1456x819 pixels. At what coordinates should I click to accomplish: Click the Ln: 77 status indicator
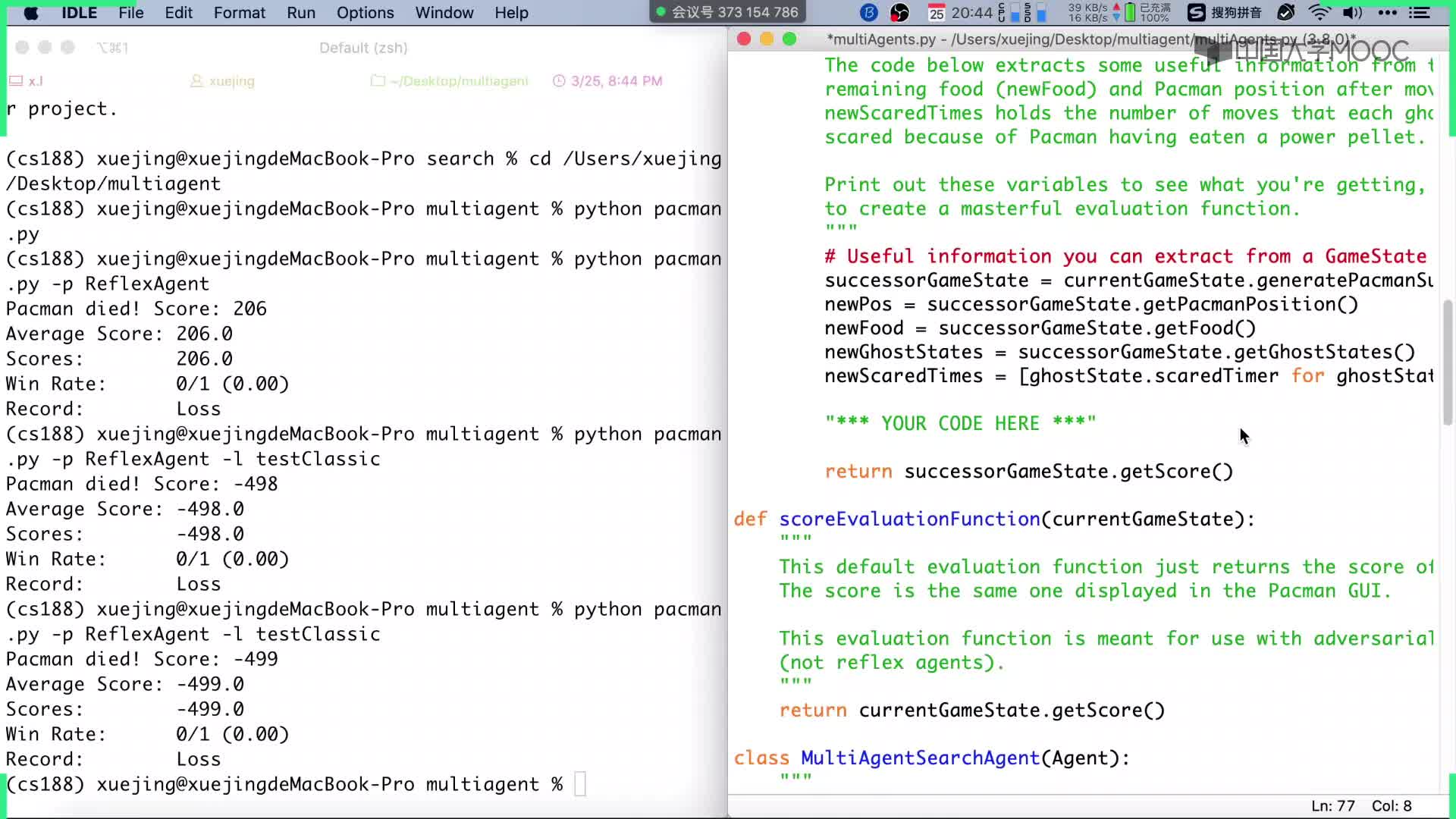[1333, 806]
